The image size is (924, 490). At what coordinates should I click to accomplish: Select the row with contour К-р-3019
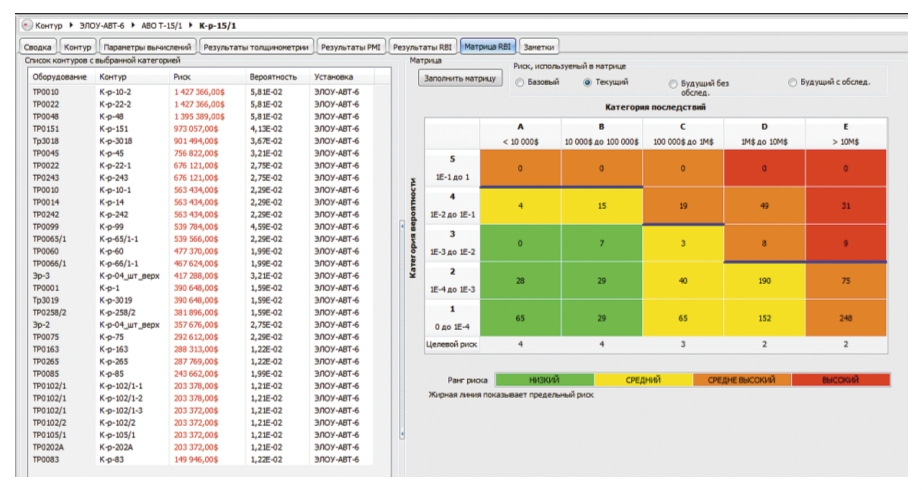[x=200, y=300]
